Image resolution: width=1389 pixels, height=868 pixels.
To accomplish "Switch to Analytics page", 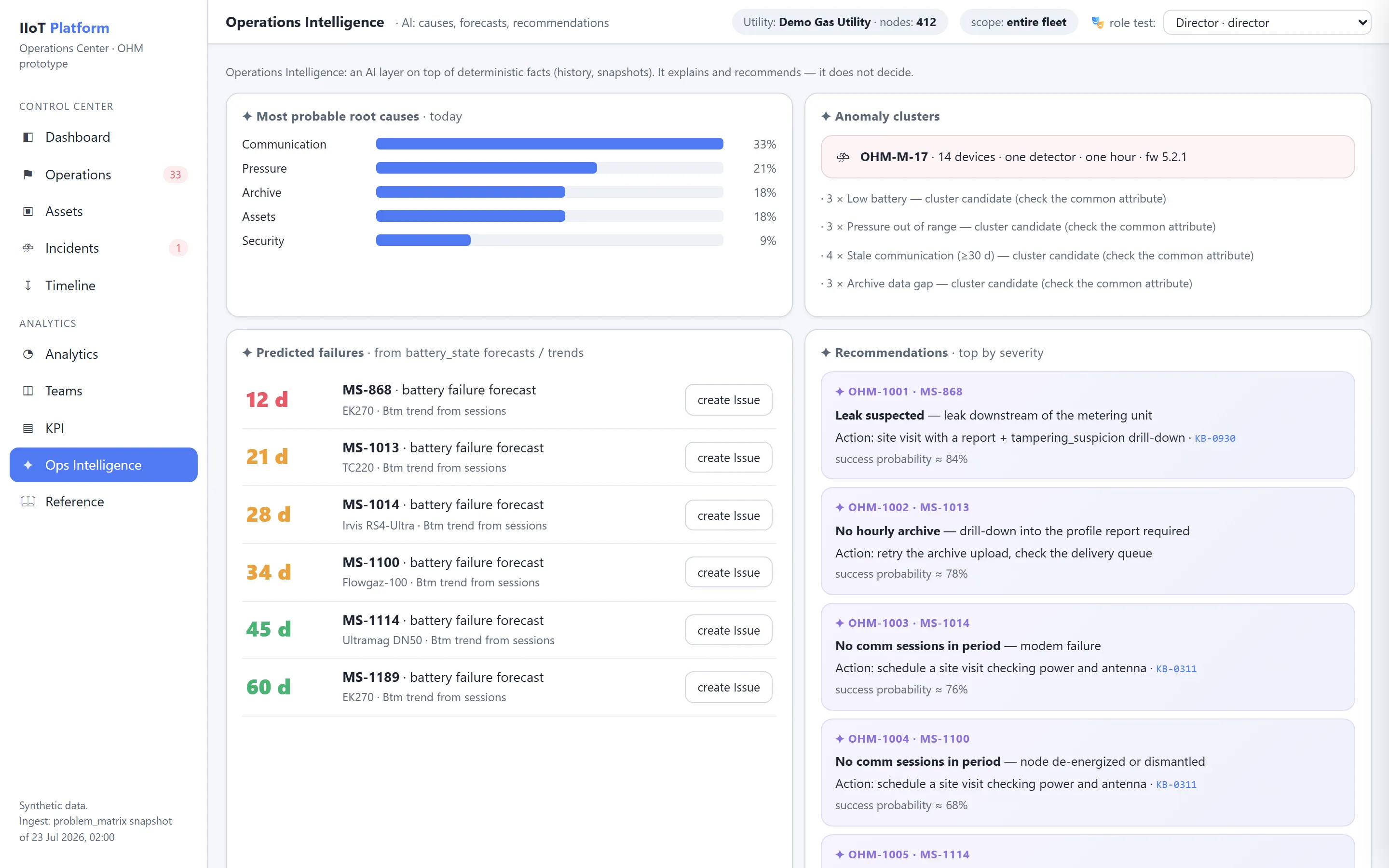I will click(104, 354).
